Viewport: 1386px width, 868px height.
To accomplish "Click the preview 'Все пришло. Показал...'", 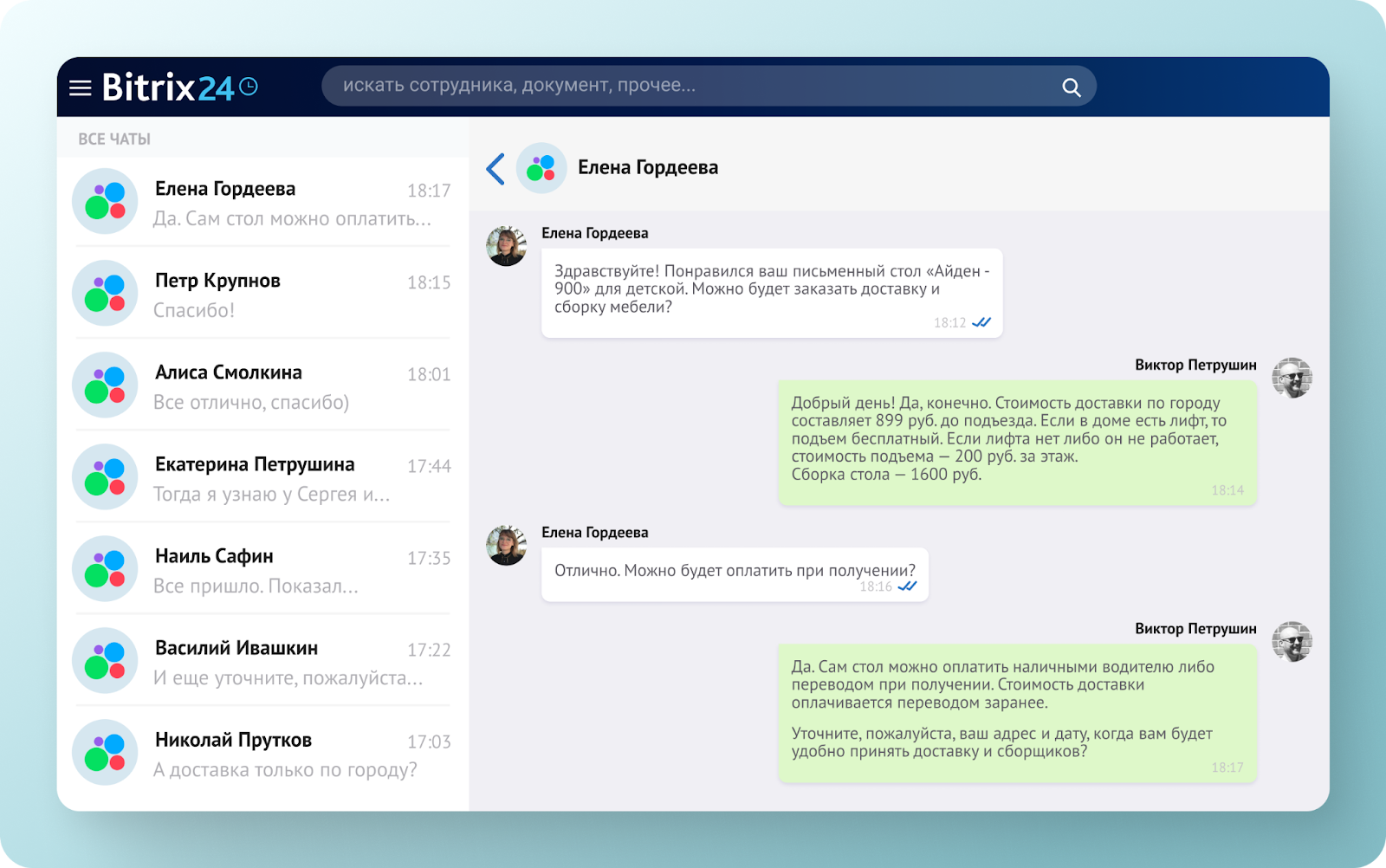I will coord(256,586).
